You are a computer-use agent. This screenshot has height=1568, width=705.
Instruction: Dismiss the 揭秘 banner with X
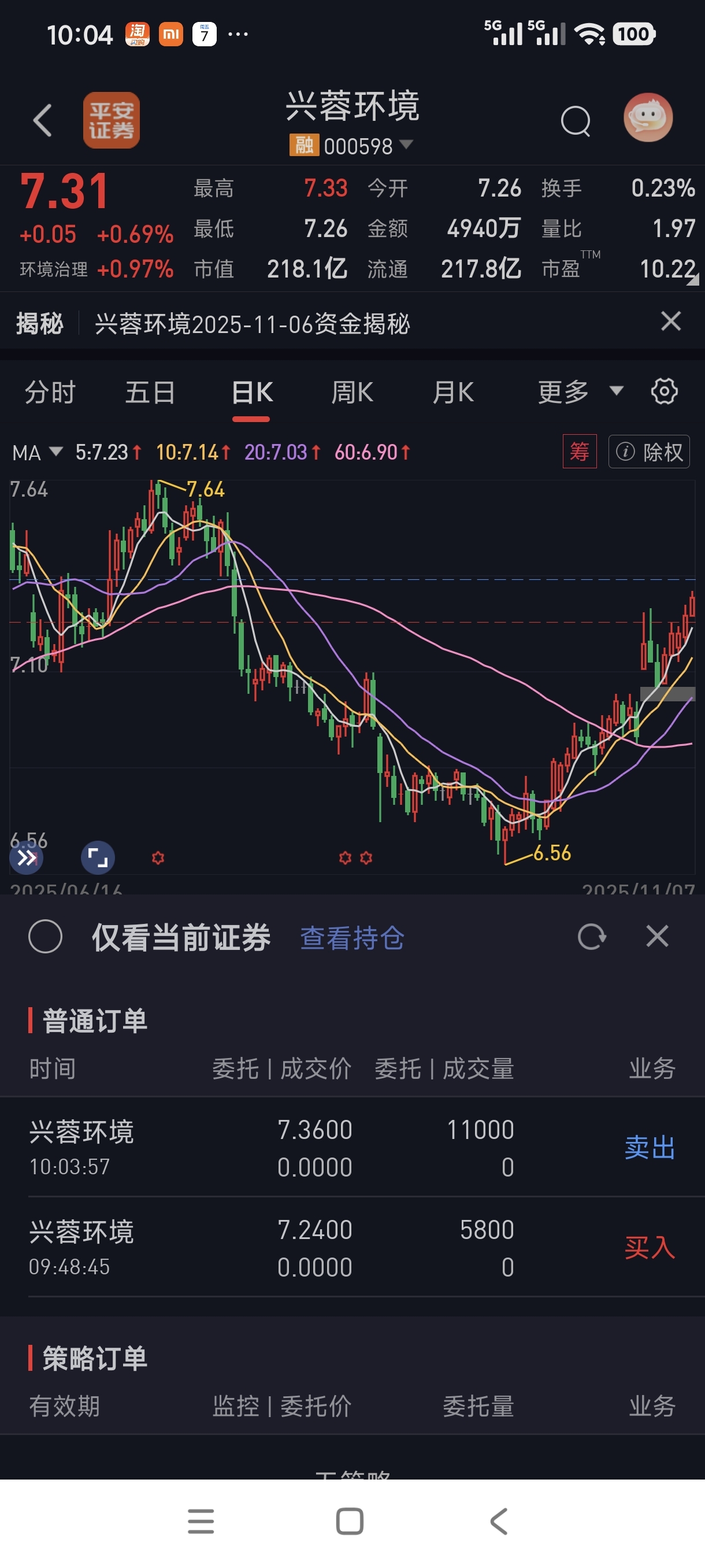(x=670, y=321)
